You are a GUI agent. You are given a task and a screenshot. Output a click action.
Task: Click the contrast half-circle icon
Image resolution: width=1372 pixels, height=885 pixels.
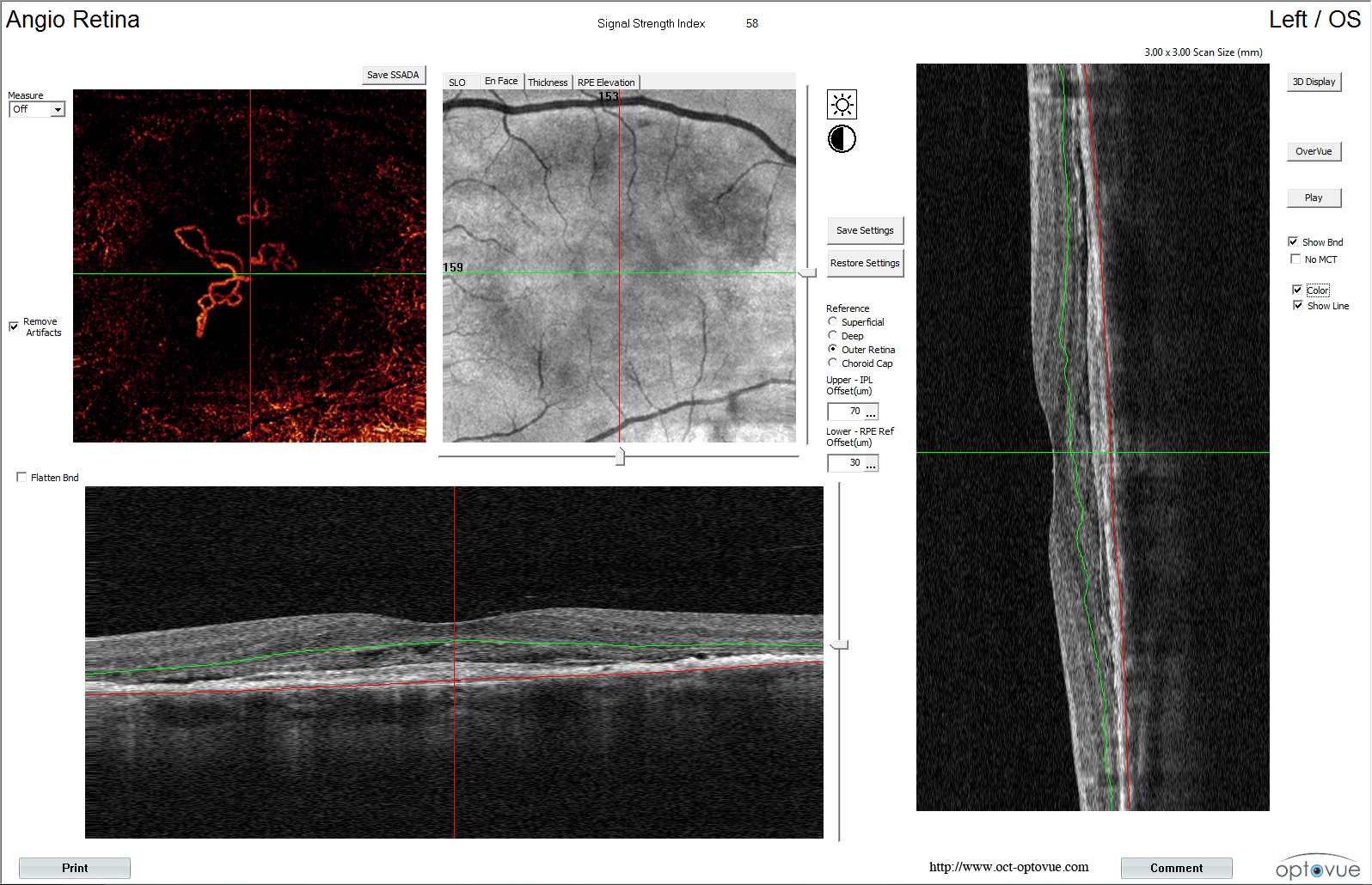point(842,139)
